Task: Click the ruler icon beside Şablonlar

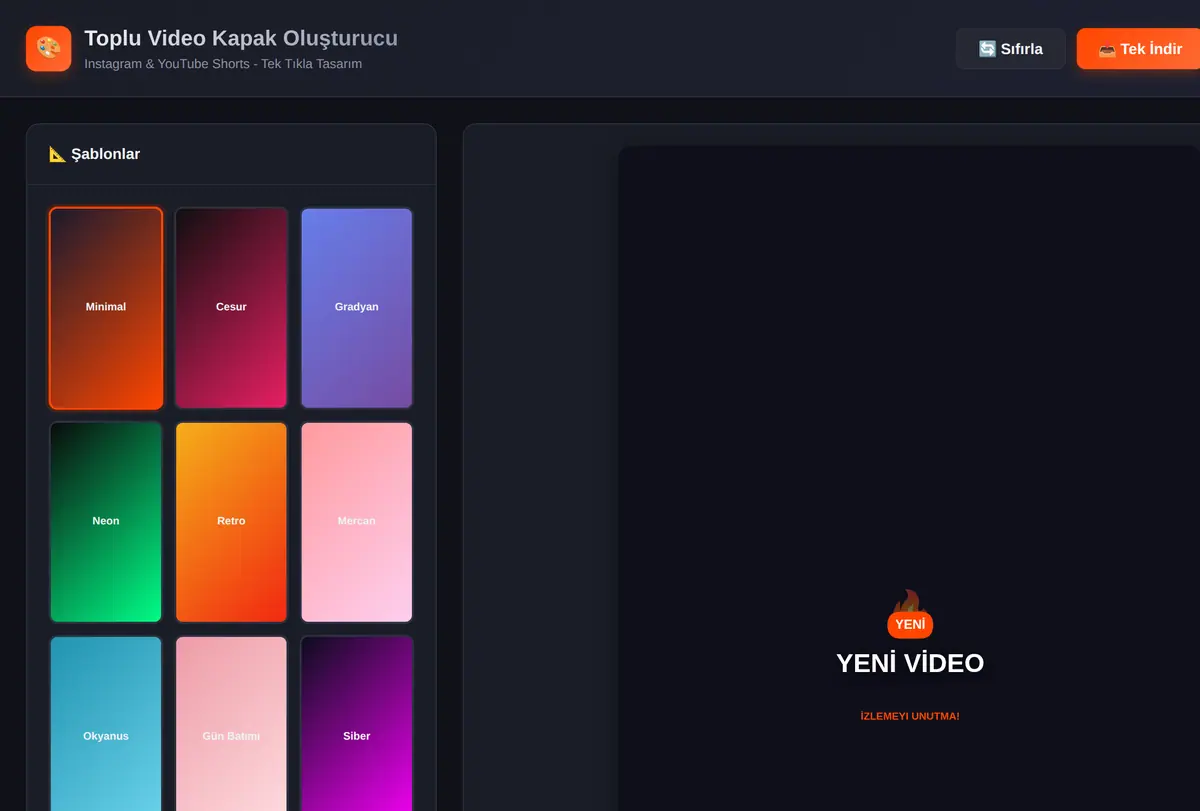Action: tap(57, 154)
